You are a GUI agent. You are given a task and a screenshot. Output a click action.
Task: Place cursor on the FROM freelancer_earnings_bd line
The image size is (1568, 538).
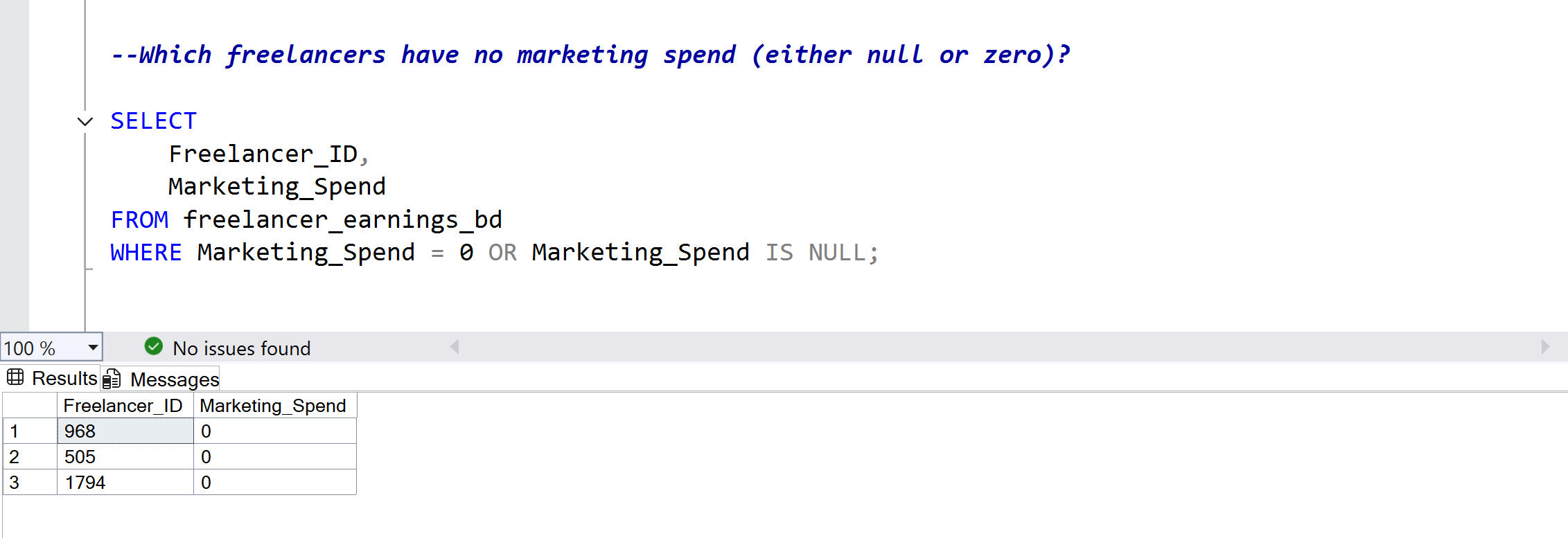pos(342,220)
